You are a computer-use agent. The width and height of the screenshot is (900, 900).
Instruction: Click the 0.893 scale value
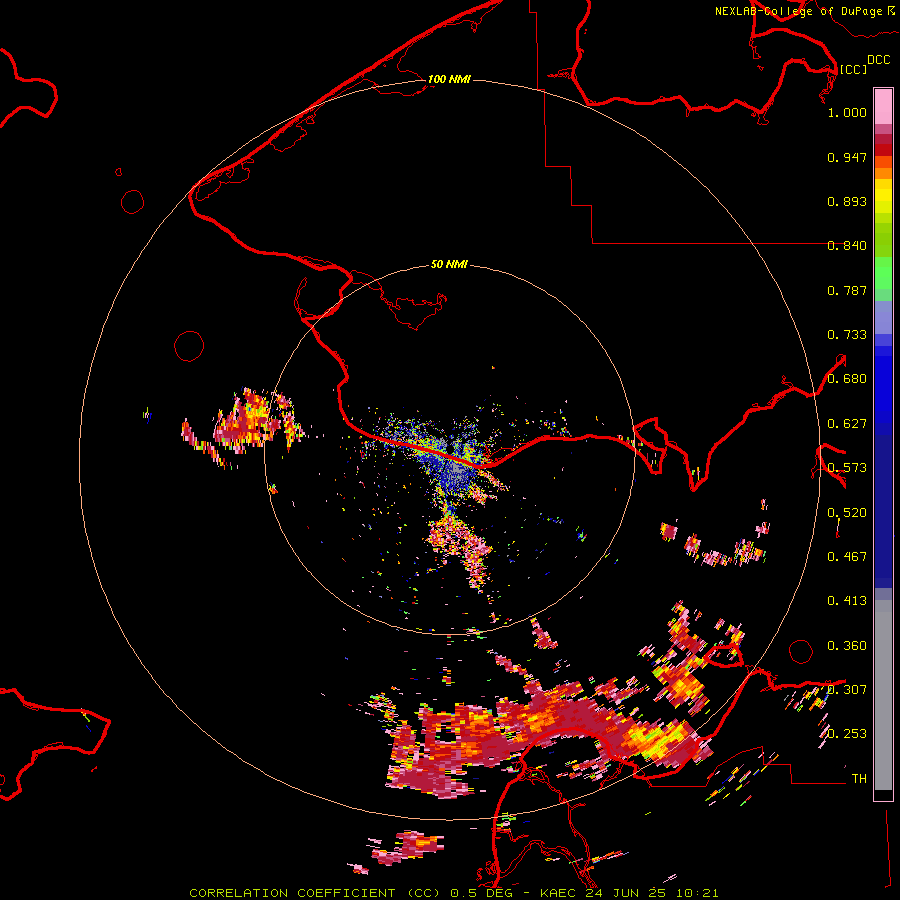pyautogui.click(x=847, y=201)
